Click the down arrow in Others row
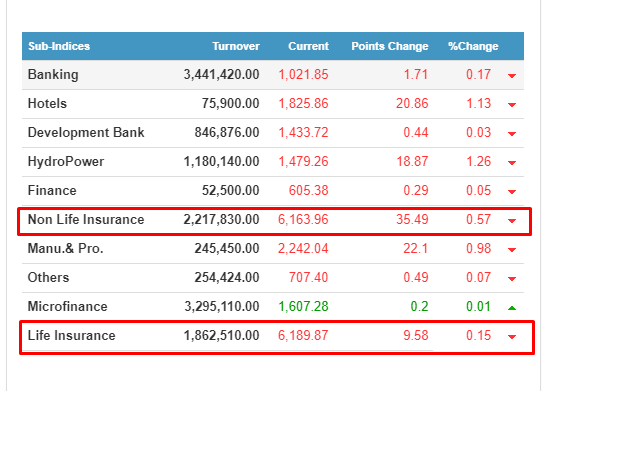625x475 pixels. tap(512, 279)
